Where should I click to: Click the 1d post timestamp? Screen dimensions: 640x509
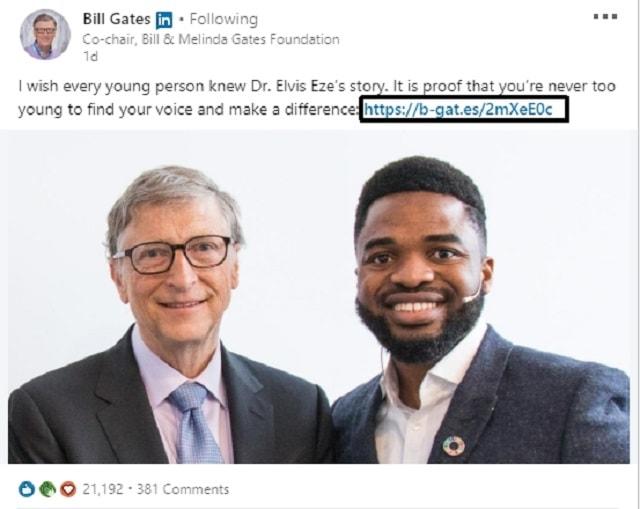pos(89,57)
